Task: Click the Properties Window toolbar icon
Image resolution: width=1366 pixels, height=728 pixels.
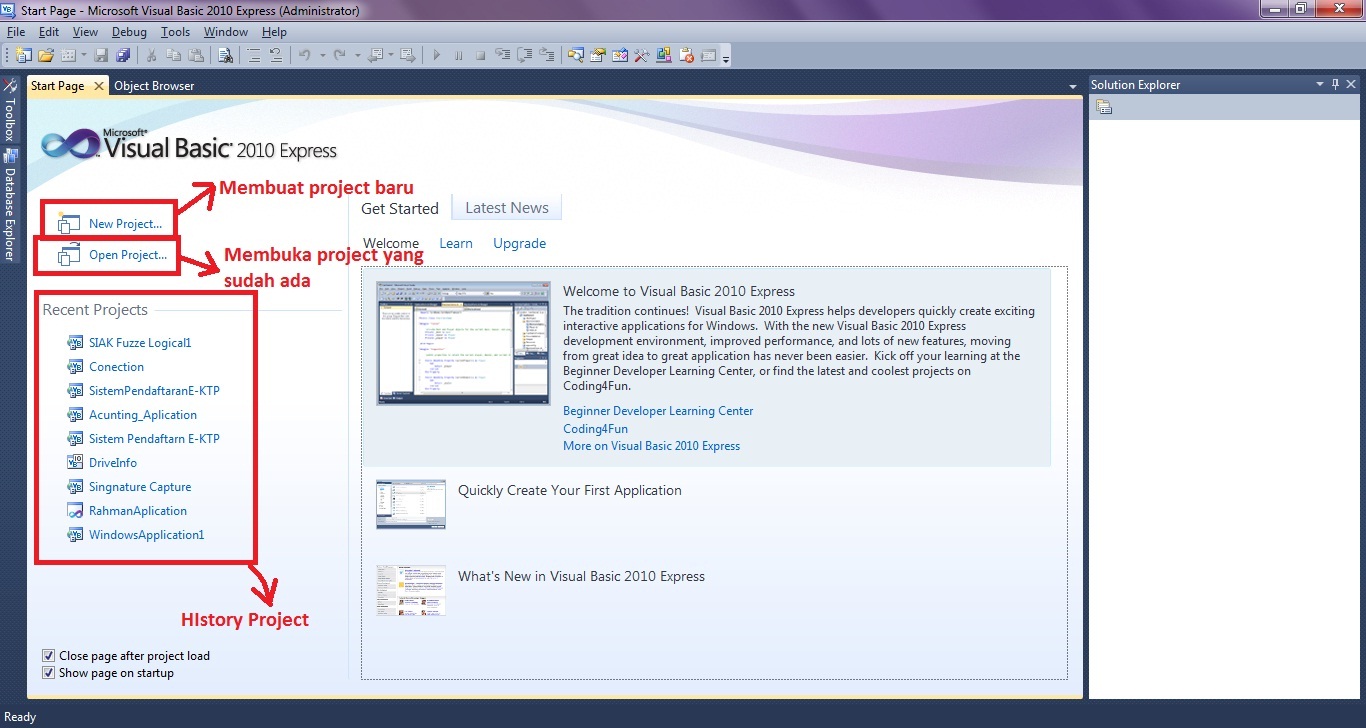Action: [597, 55]
